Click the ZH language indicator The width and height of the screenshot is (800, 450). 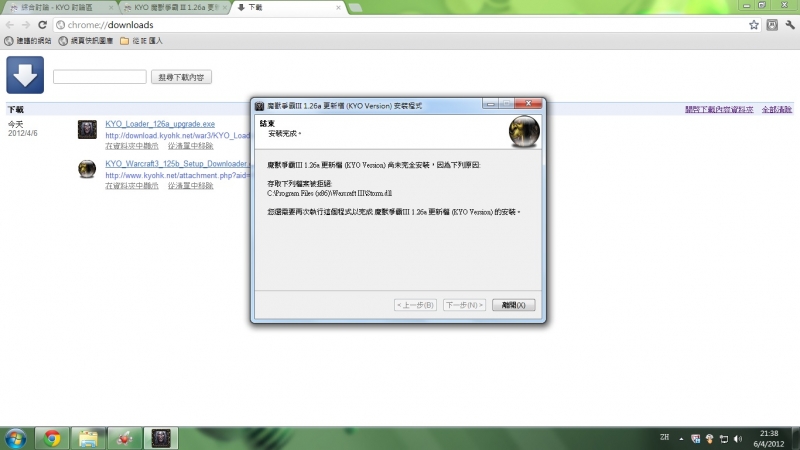[x=664, y=437]
